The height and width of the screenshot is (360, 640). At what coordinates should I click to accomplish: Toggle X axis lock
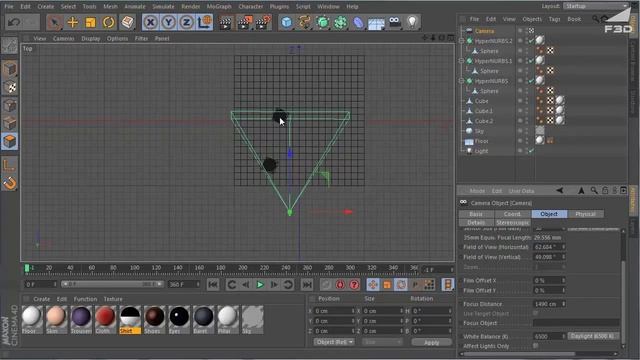point(151,22)
